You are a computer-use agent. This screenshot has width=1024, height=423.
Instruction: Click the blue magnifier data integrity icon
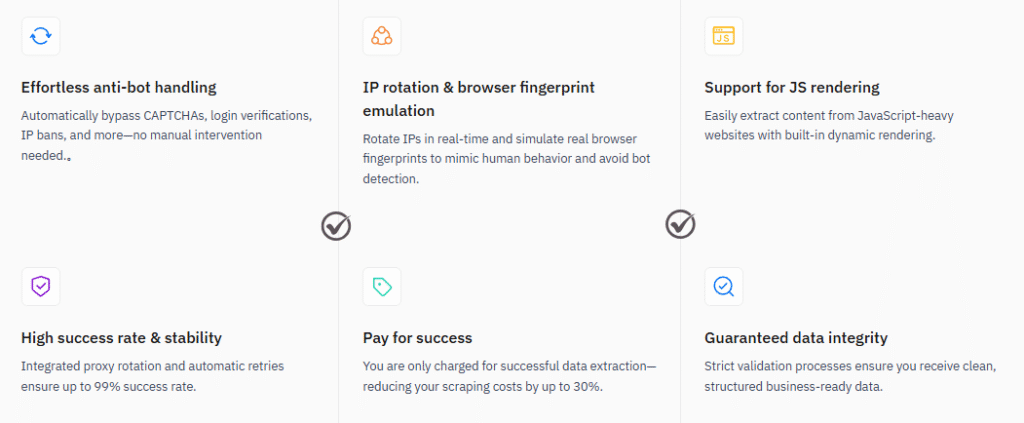pyautogui.click(x=723, y=286)
